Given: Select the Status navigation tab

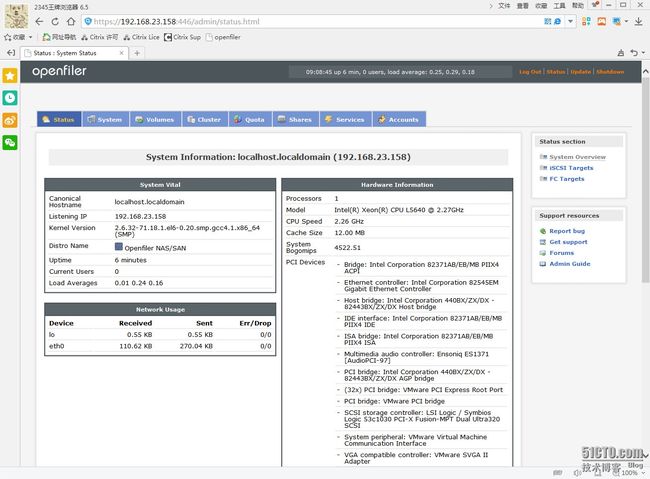Looking at the screenshot, I should click(x=59, y=119).
